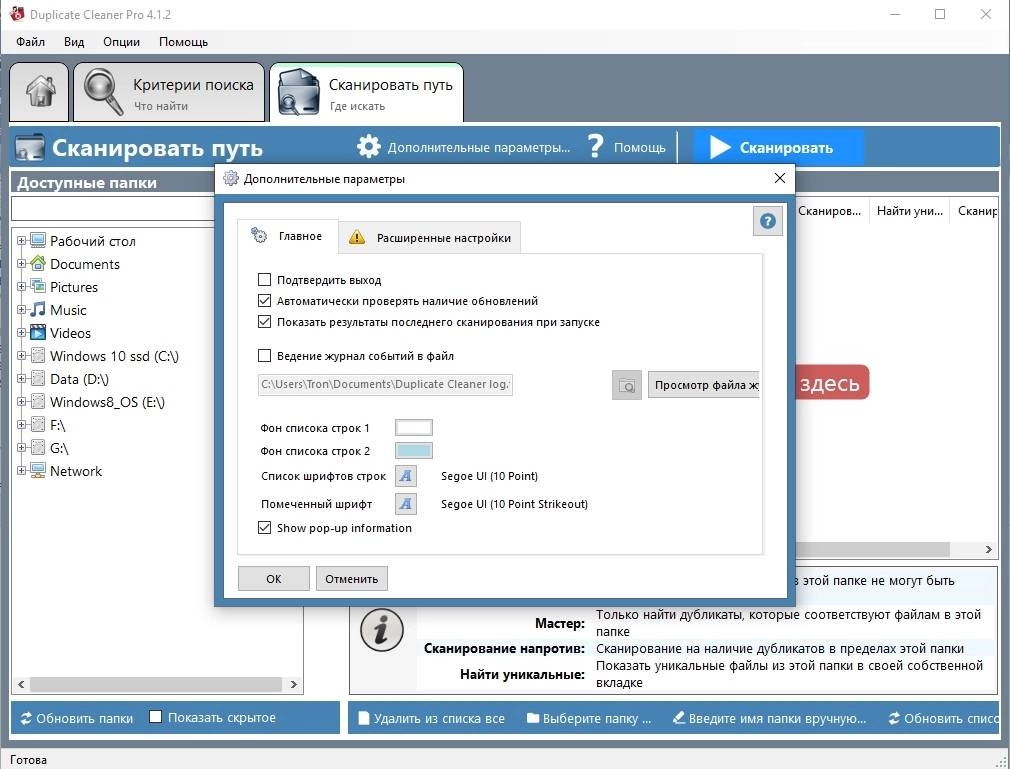1010x769 pixels.
Task: Expand the Windows8_OS (E:\) node
Action: click(x=21, y=402)
